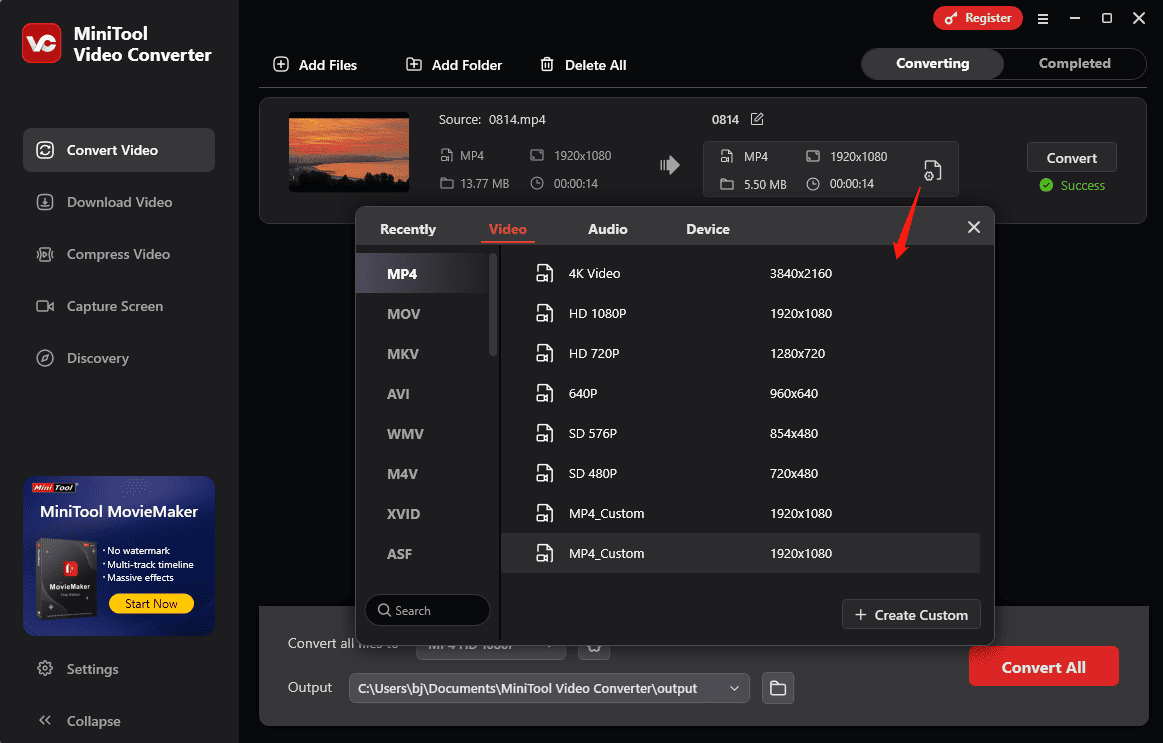Select the Device tab in format popup
Screen dimensions: 1163x743
708,229
